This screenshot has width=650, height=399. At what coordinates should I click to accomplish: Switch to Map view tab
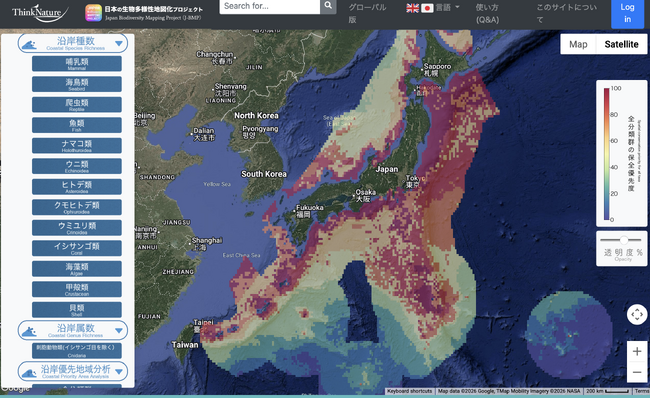pos(578,44)
